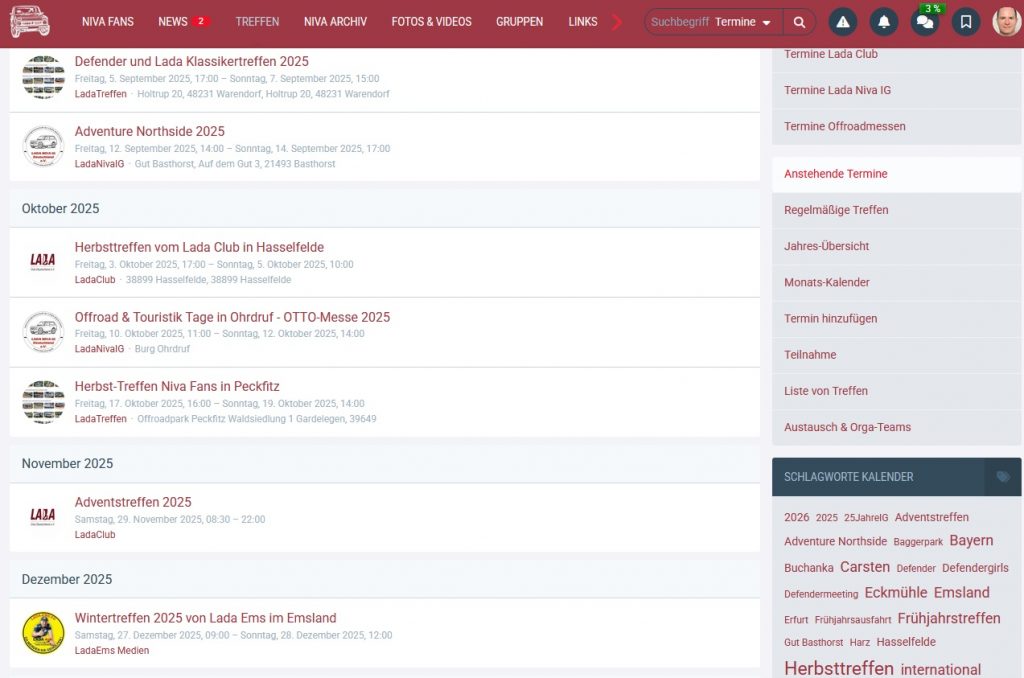Open Offroad & Touristik Tage OTTO-Messe 2025
This screenshot has width=1024, height=678.
pos(232,317)
